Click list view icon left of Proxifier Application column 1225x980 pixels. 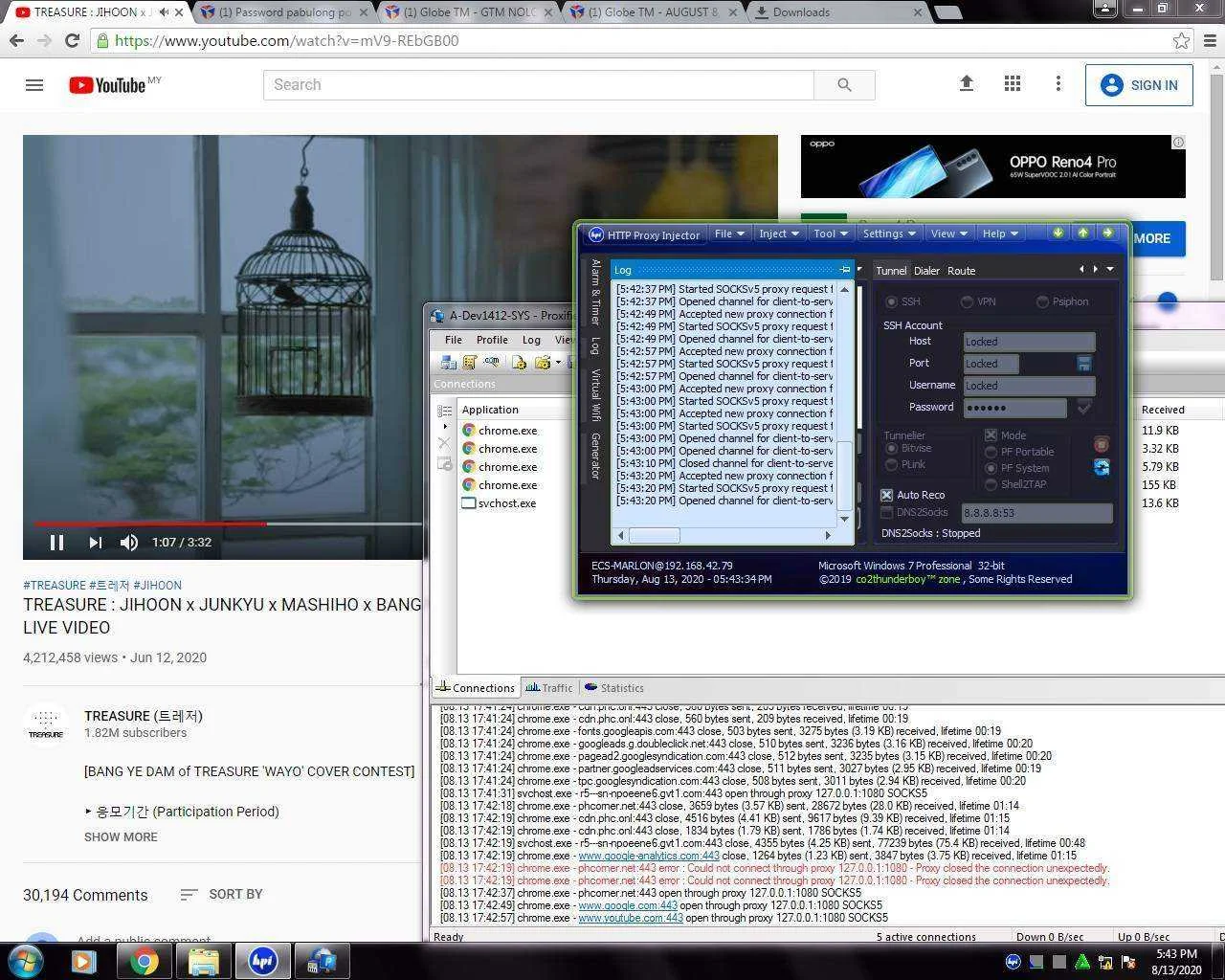(445, 411)
